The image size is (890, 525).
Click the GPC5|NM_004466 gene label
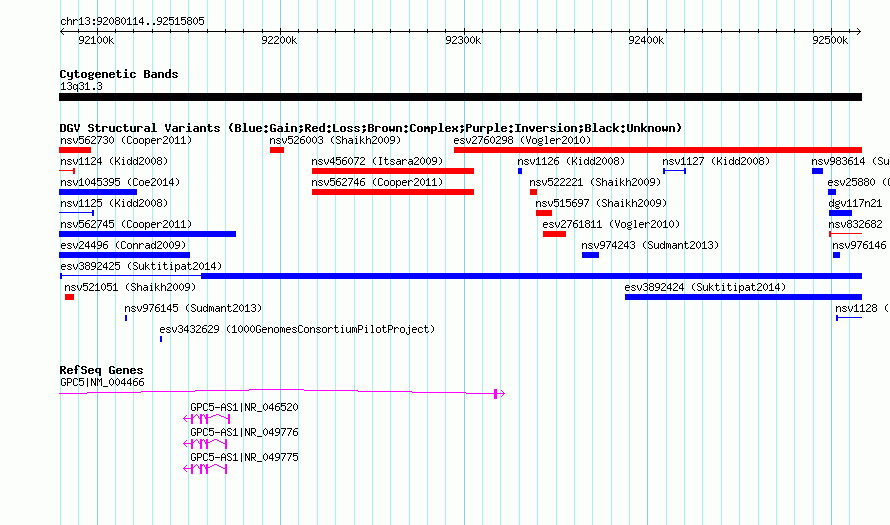[102, 383]
